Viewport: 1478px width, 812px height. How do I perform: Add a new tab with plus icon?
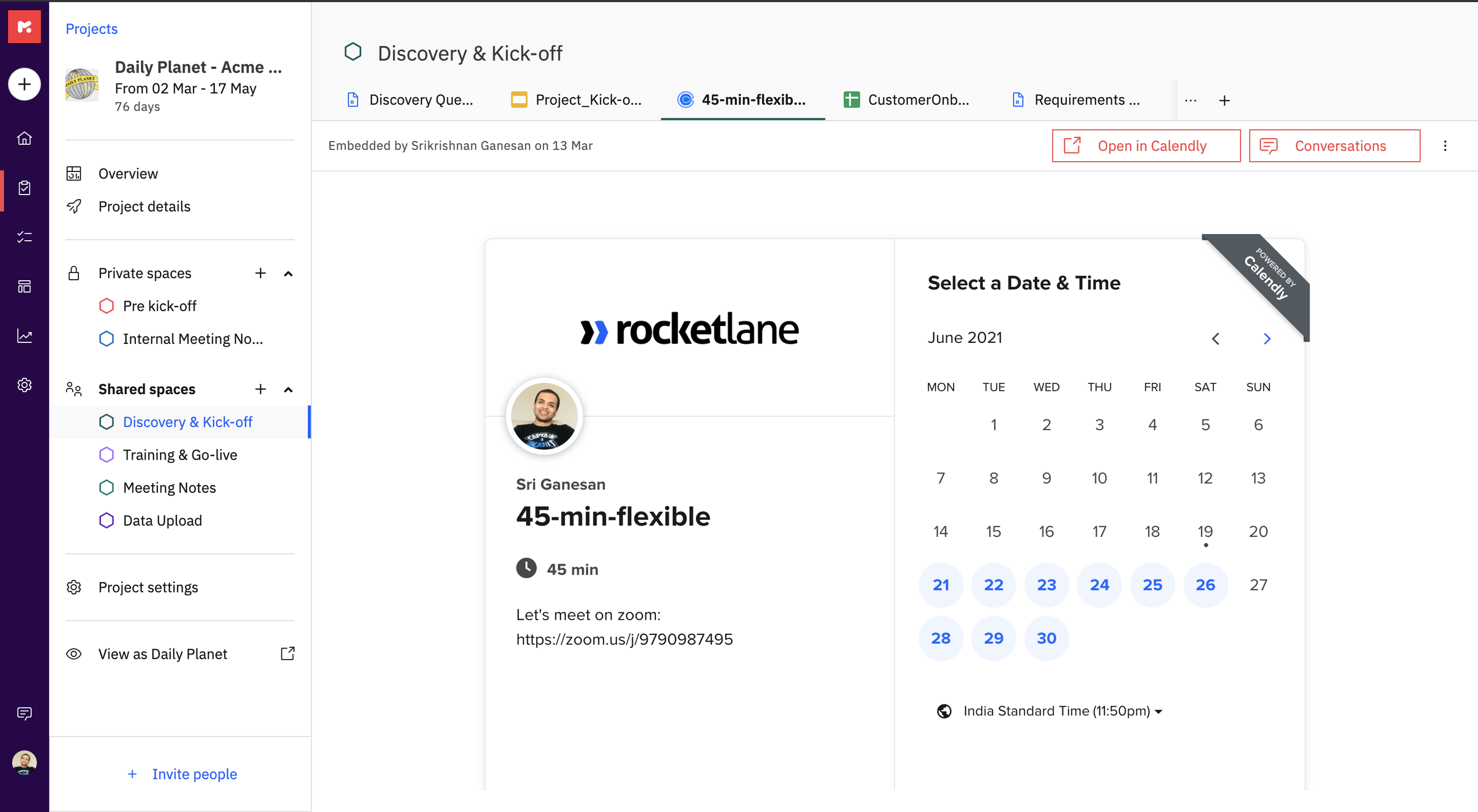pyautogui.click(x=1224, y=100)
